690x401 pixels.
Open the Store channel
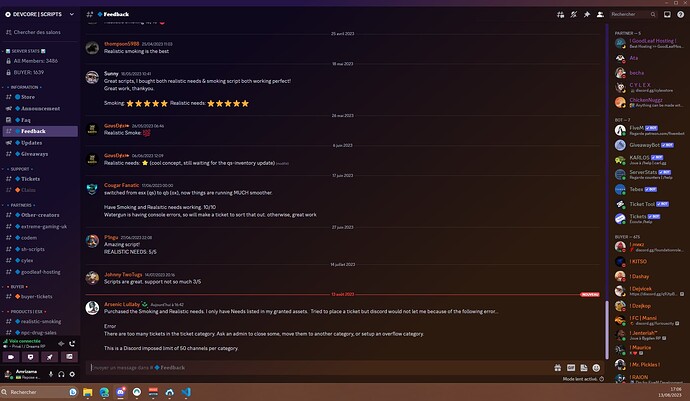(40, 97)
